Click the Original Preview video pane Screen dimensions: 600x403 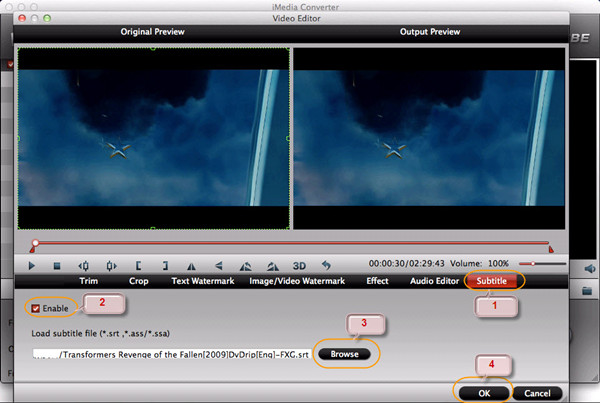tap(153, 139)
